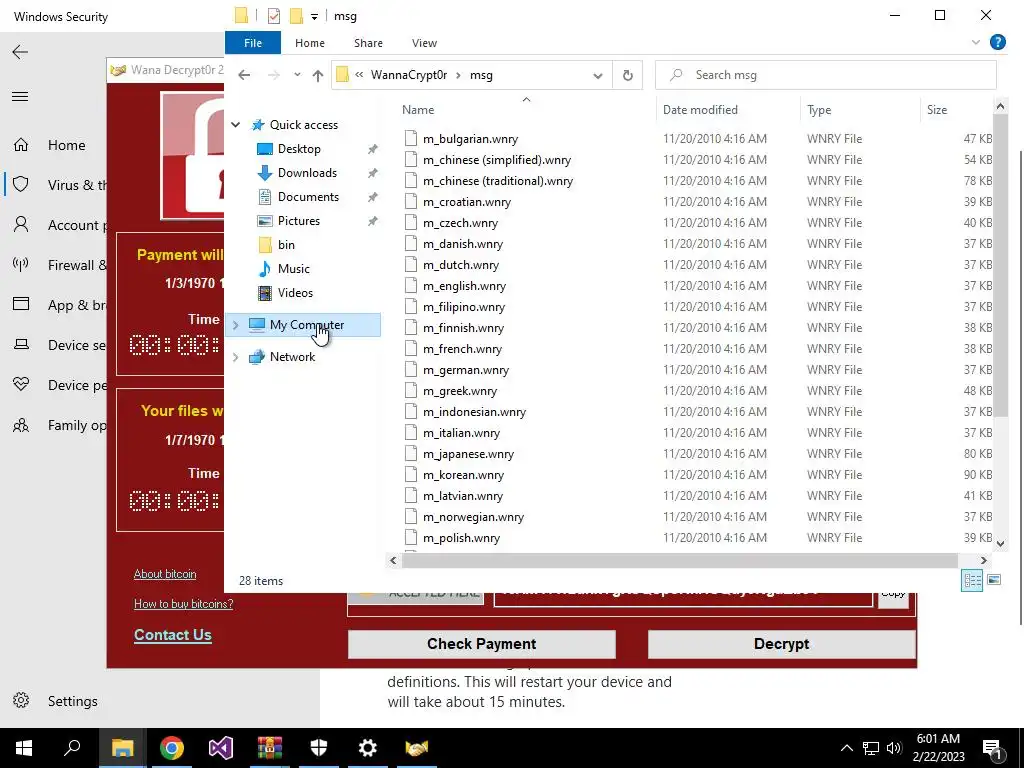Select Documents in navigation pane
Image resolution: width=1024 pixels, height=768 pixels.
pos(308,197)
